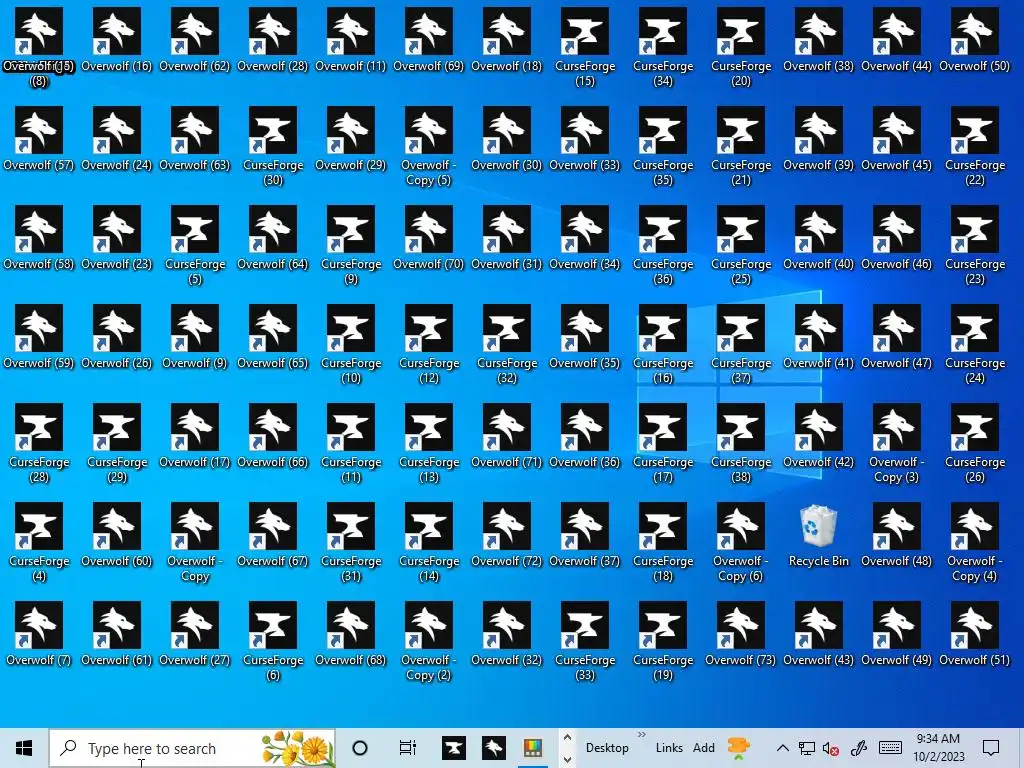The image size is (1024, 768).
Task: Click the taskbar search box
Action: tap(192, 748)
